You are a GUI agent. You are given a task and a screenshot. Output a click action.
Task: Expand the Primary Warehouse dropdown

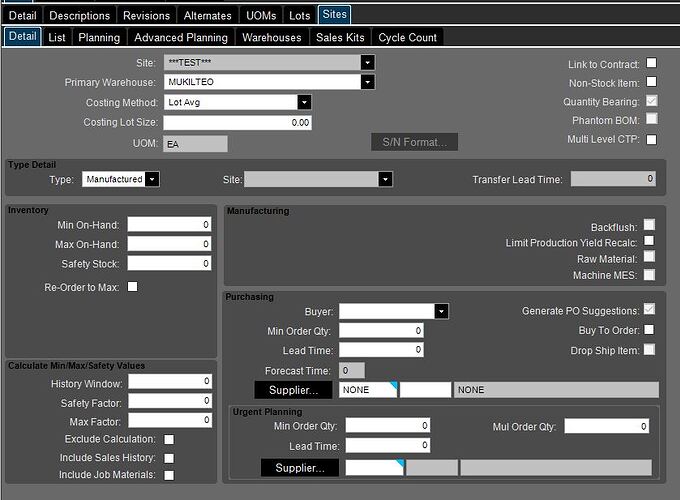[367, 82]
